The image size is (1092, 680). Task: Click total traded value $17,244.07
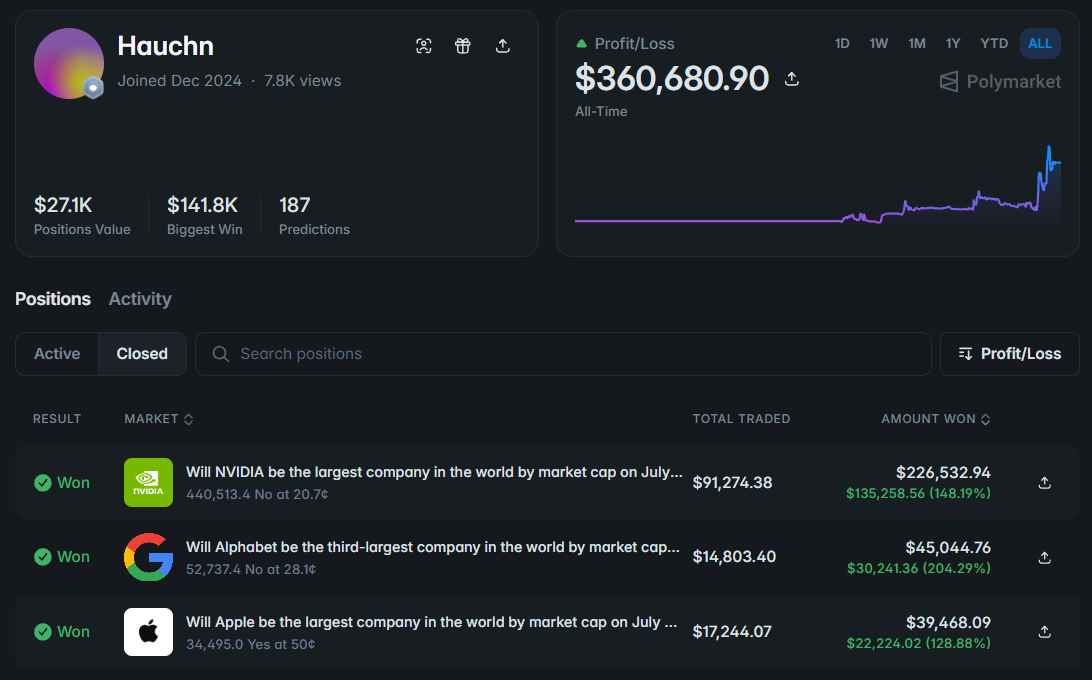732,632
